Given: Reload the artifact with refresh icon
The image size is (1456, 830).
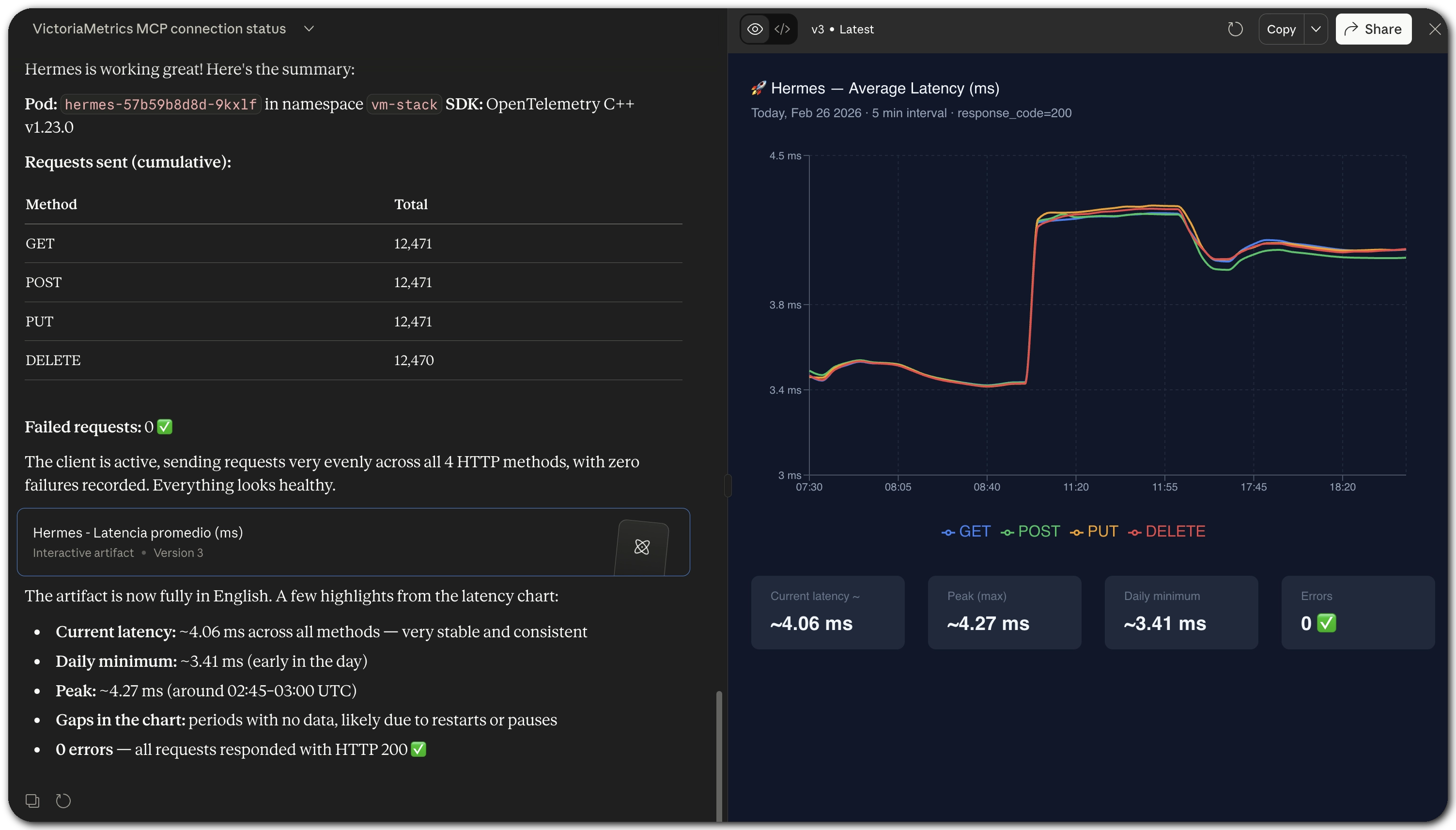Looking at the screenshot, I should [x=1235, y=29].
